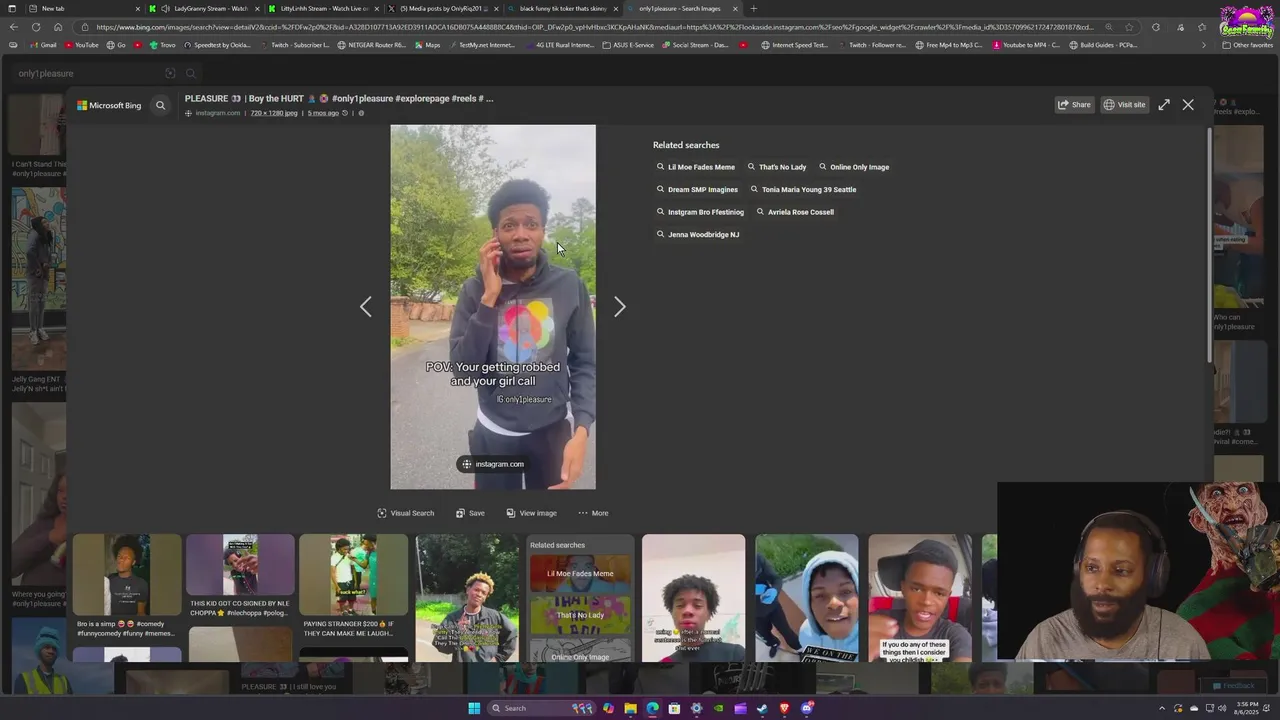Open Microsoft Store from the taskbar

tap(674, 708)
